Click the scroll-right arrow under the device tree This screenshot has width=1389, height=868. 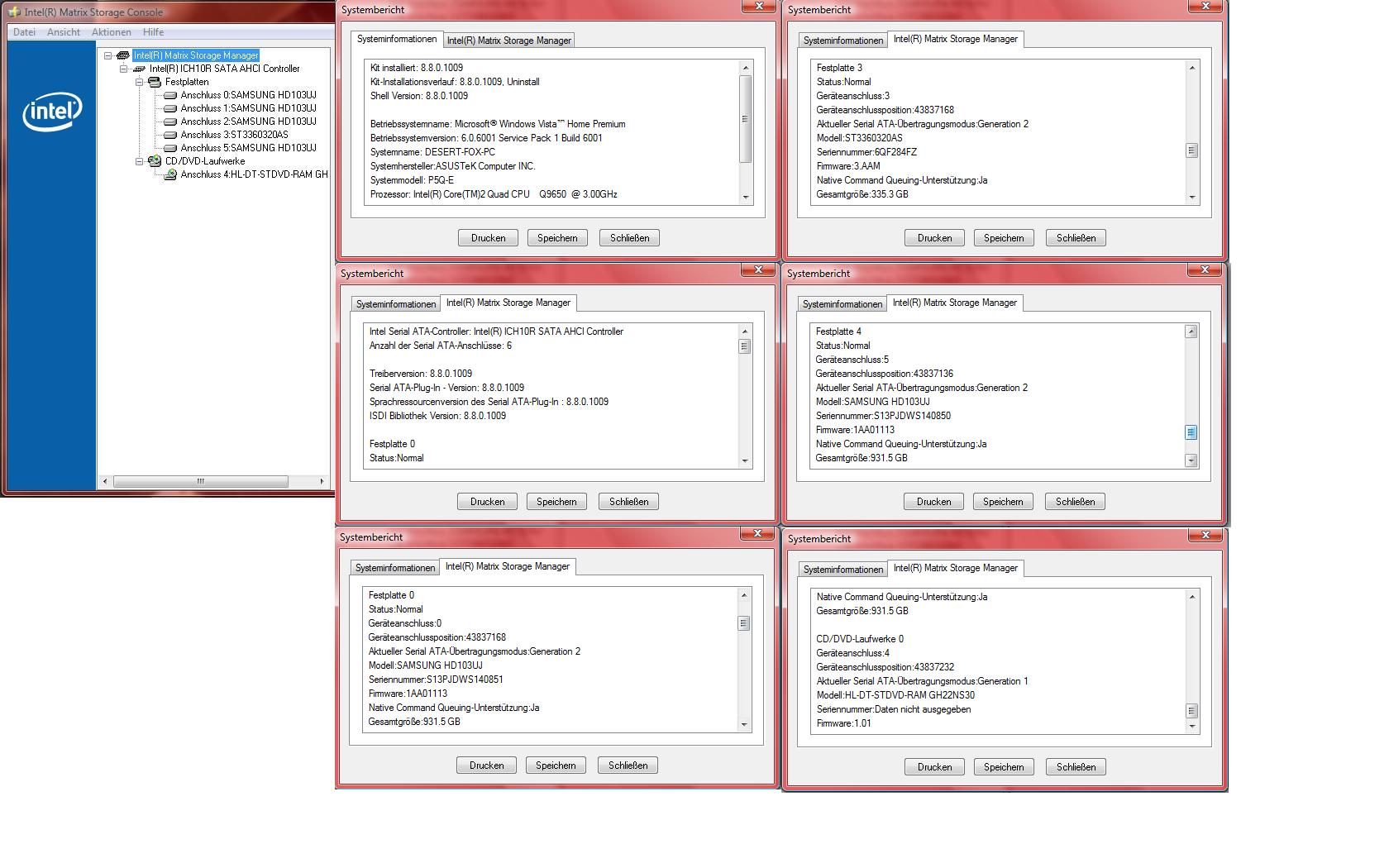click(322, 481)
